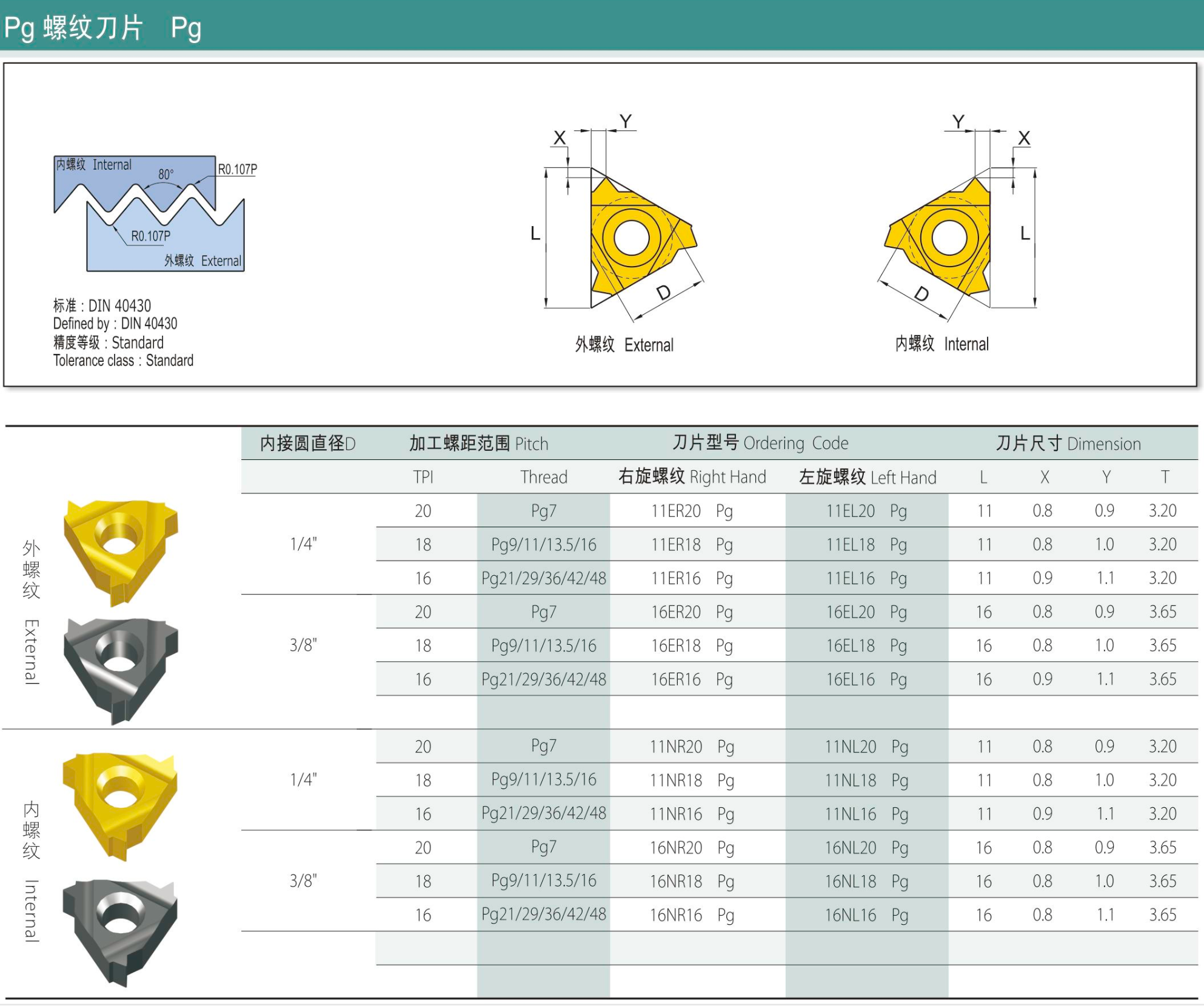Viewport: 1204px width, 1006px height.
Task: Click the Right Hand column subheader
Action: click(x=692, y=477)
